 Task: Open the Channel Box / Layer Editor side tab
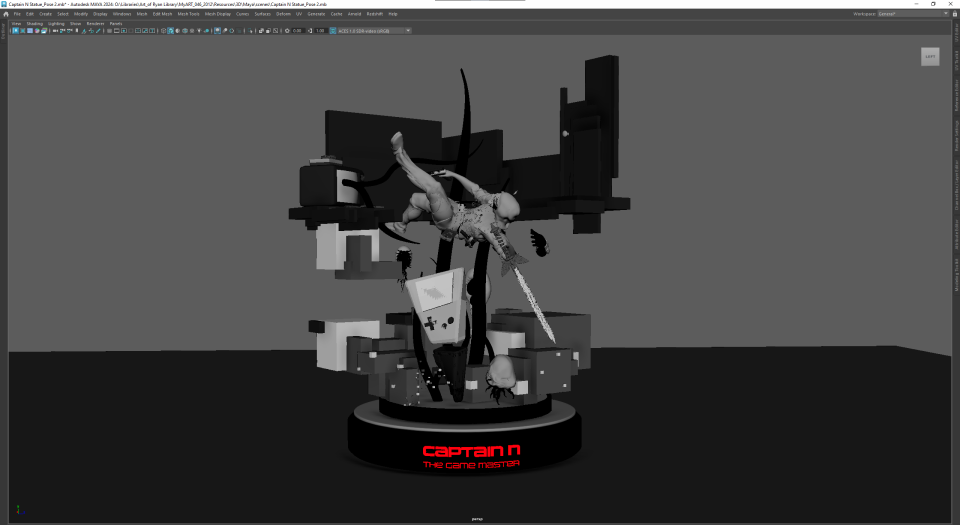coord(956,185)
